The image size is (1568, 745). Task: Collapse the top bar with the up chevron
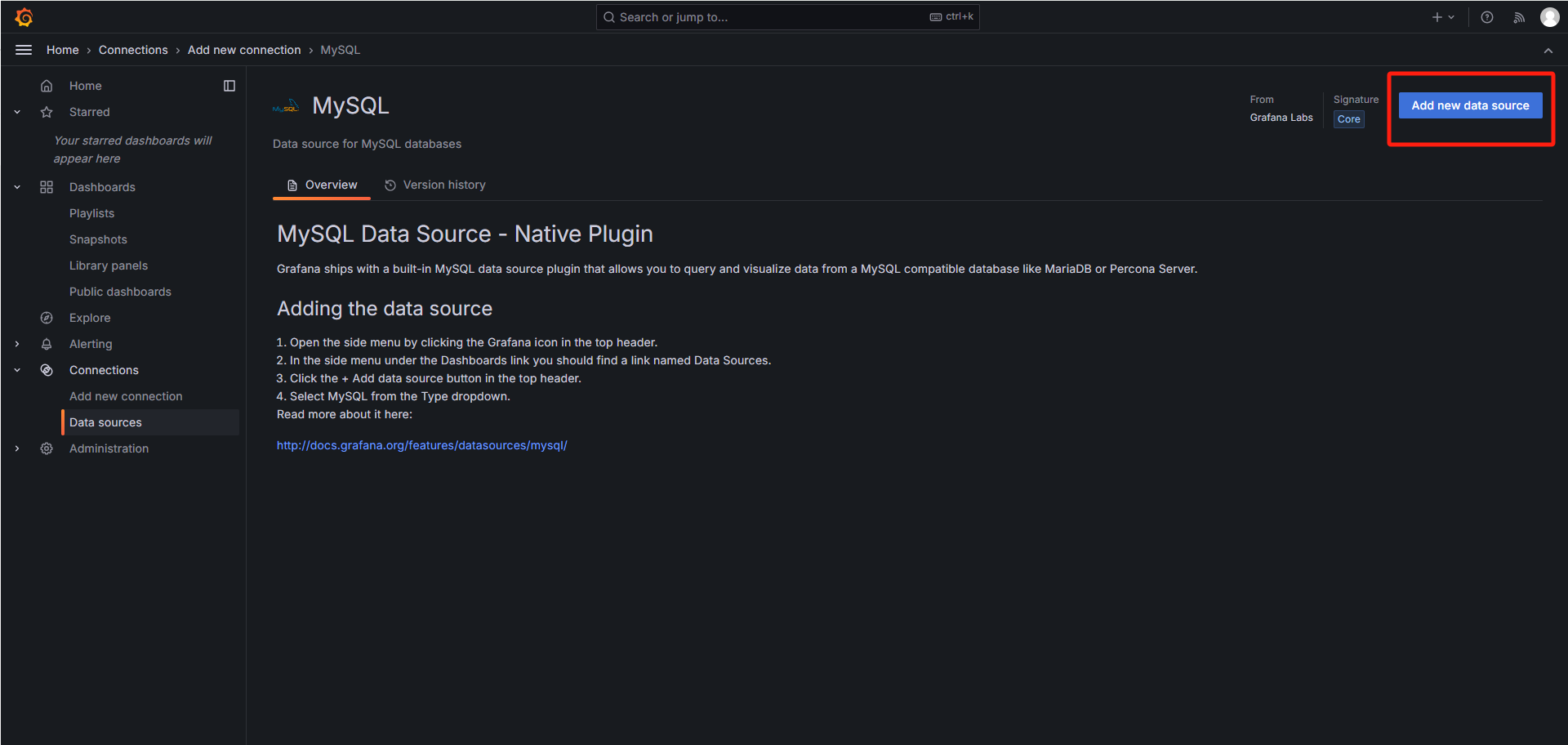[x=1548, y=51]
